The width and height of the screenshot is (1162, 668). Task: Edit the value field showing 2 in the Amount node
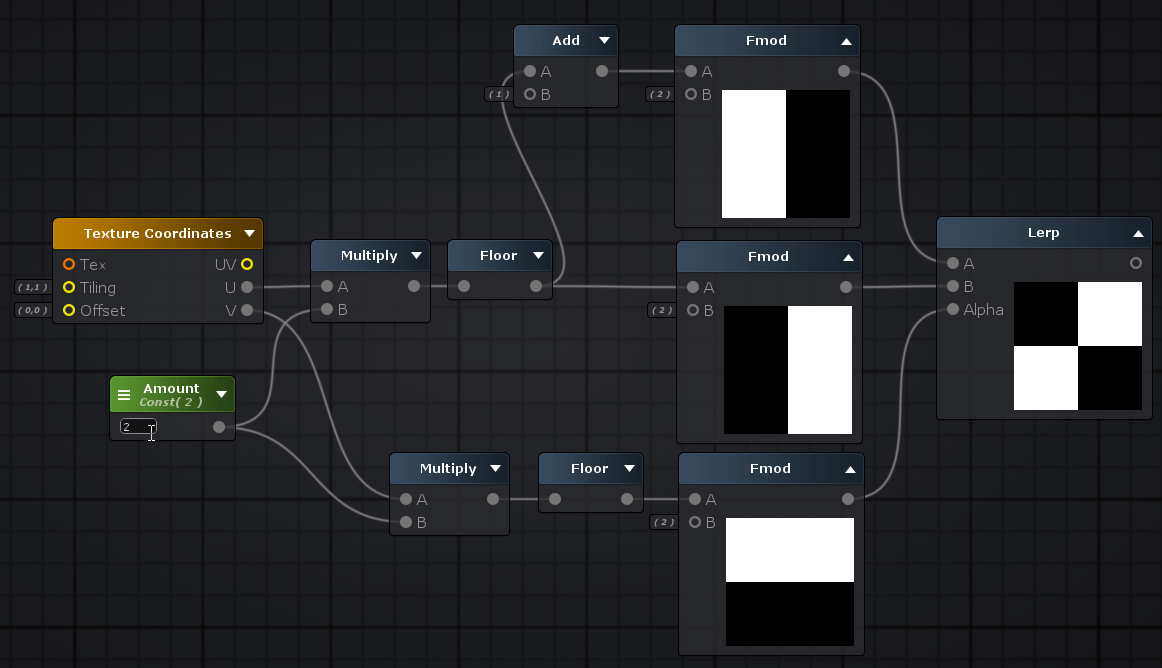point(137,426)
